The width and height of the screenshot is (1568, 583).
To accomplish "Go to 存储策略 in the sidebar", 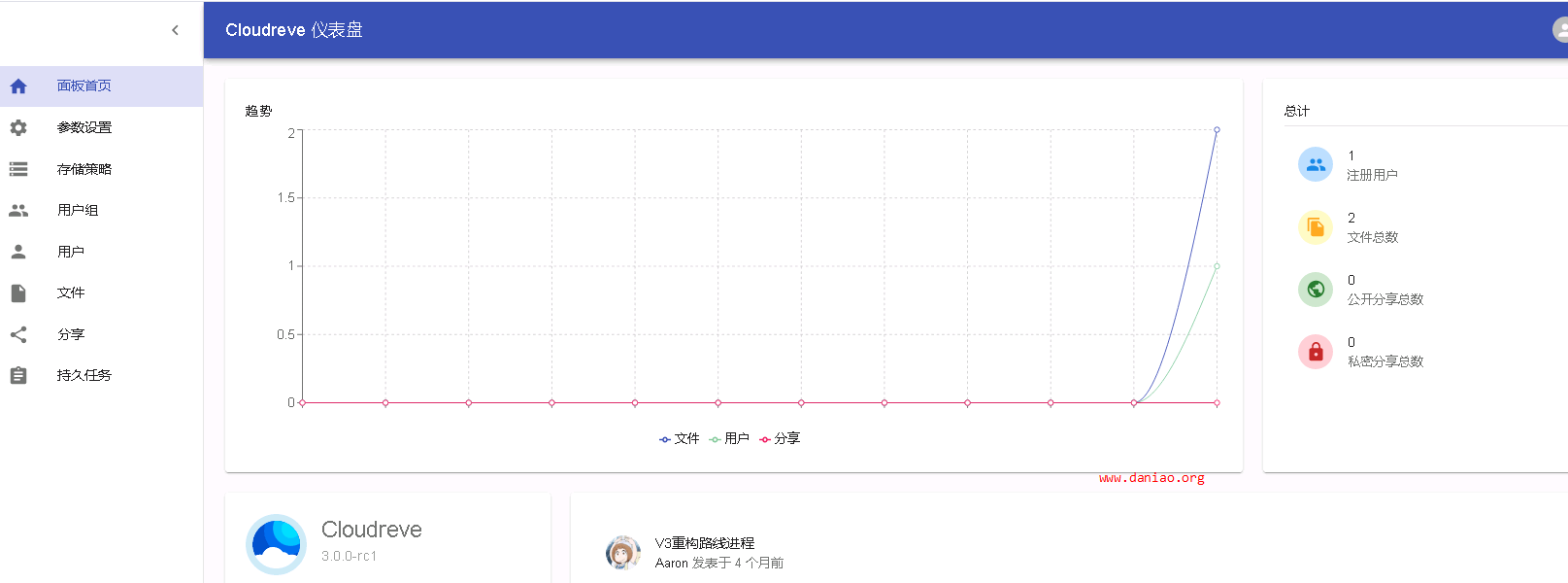I will (101, 169).
